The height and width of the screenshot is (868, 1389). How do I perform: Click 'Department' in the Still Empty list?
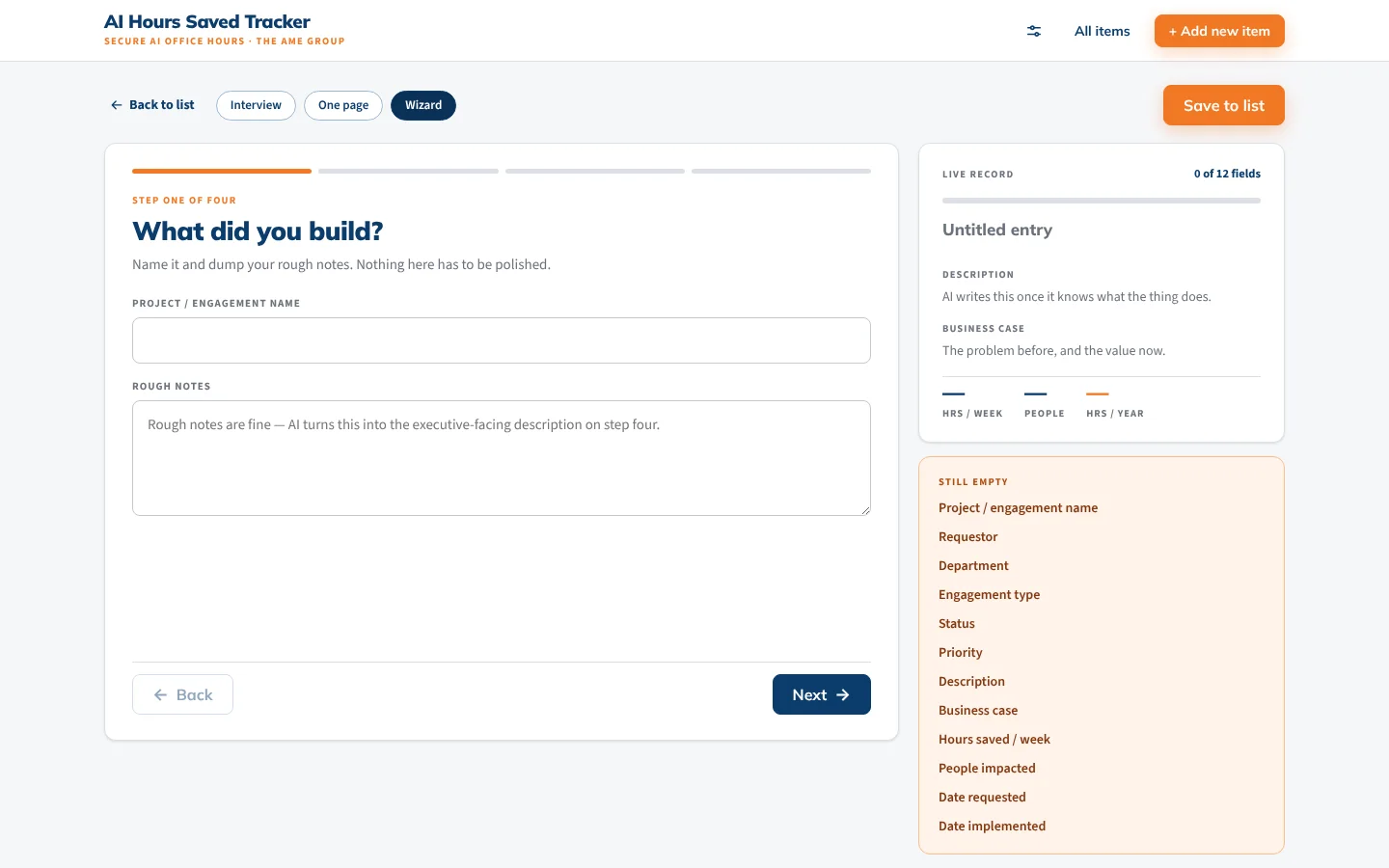click(973, 566)
